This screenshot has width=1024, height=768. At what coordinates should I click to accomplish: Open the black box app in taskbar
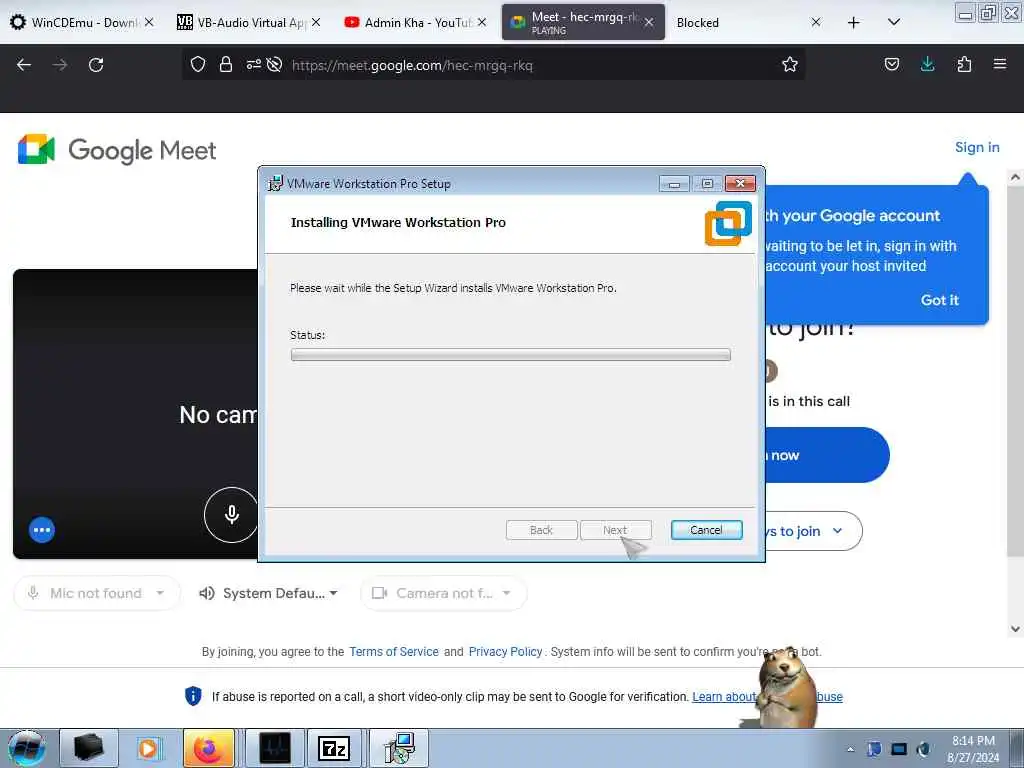[89, 748]
